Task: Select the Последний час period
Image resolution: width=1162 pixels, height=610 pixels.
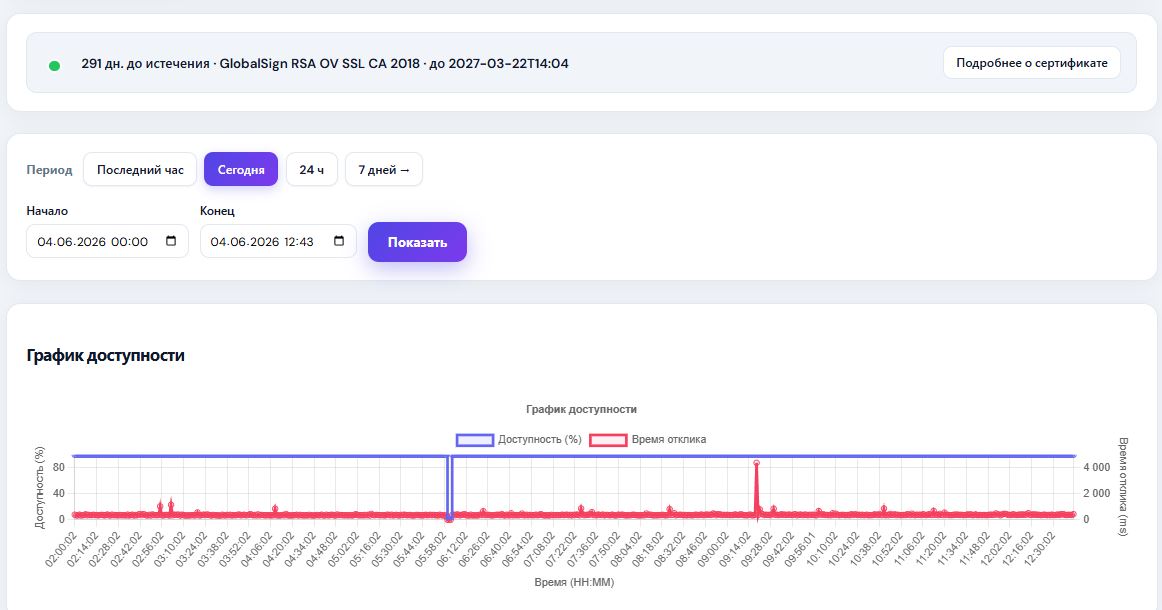Action: tap(140, 170)
